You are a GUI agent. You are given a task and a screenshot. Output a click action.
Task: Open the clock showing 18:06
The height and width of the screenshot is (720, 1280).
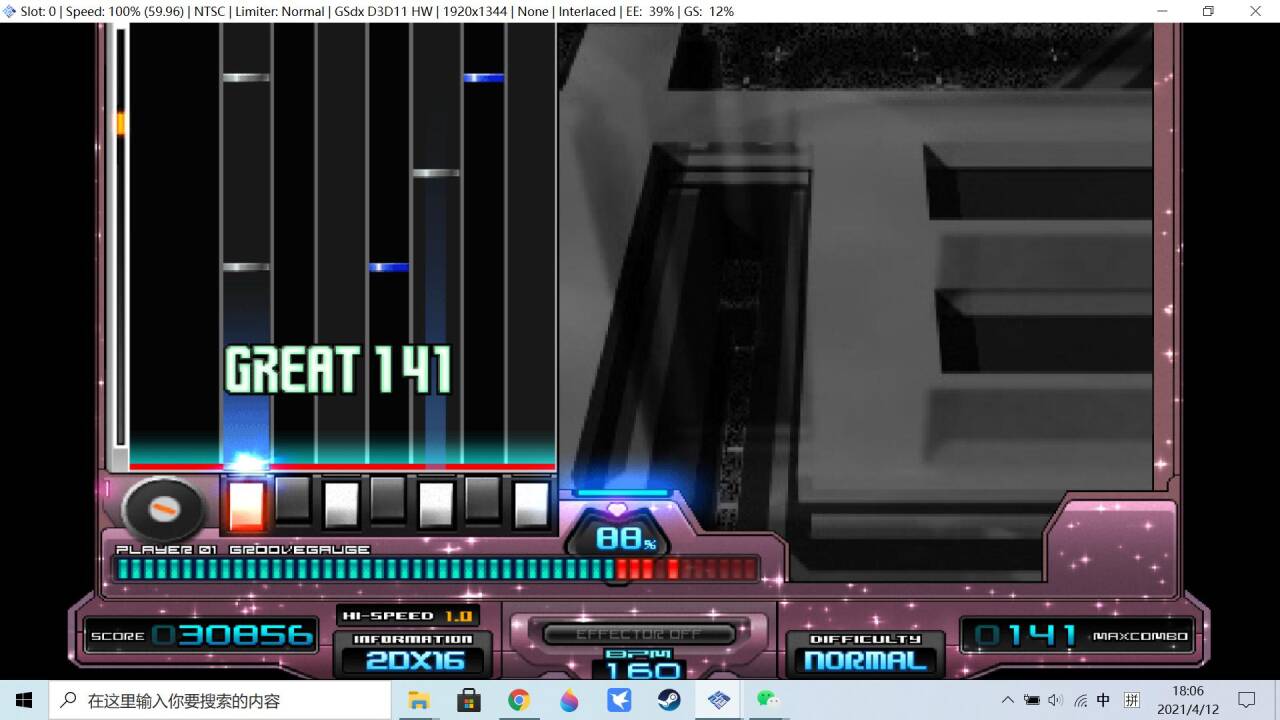1187,700
